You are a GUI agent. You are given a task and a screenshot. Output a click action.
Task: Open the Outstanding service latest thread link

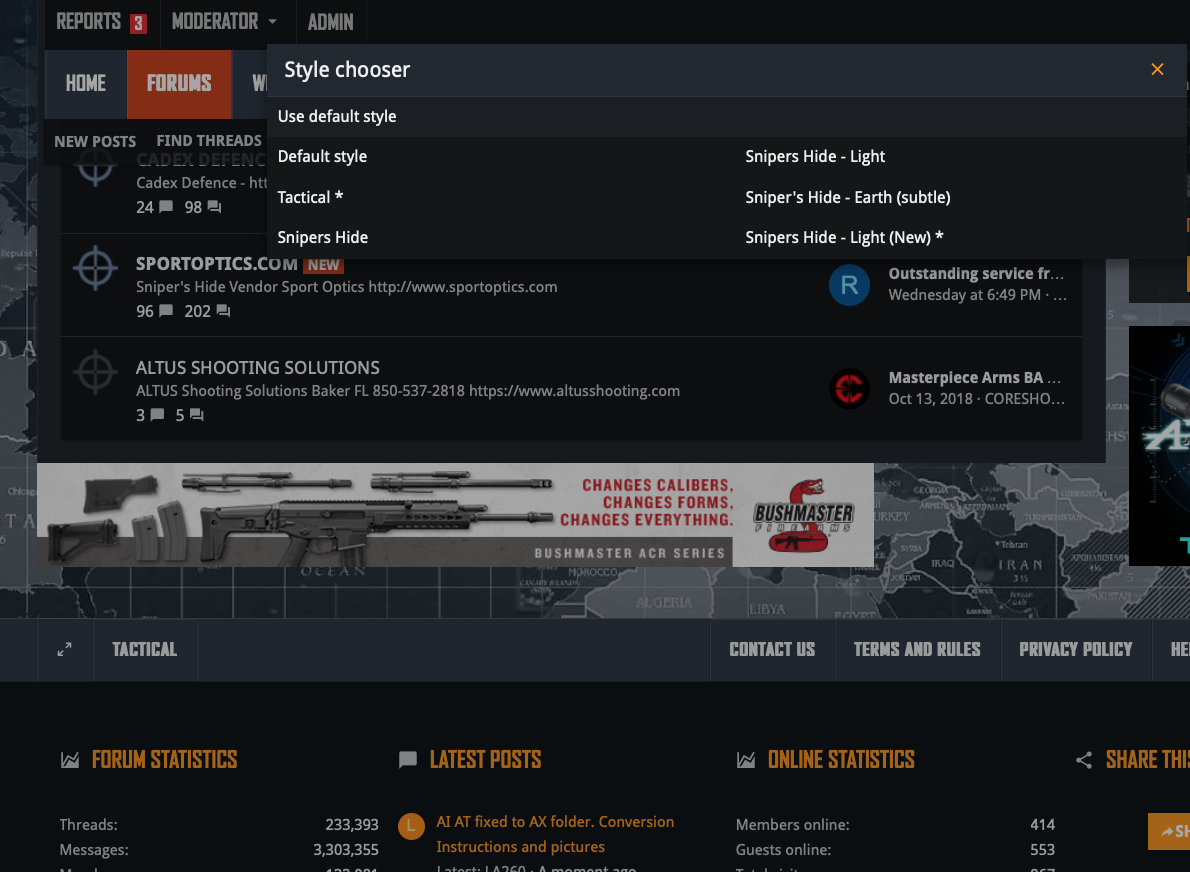976,273
